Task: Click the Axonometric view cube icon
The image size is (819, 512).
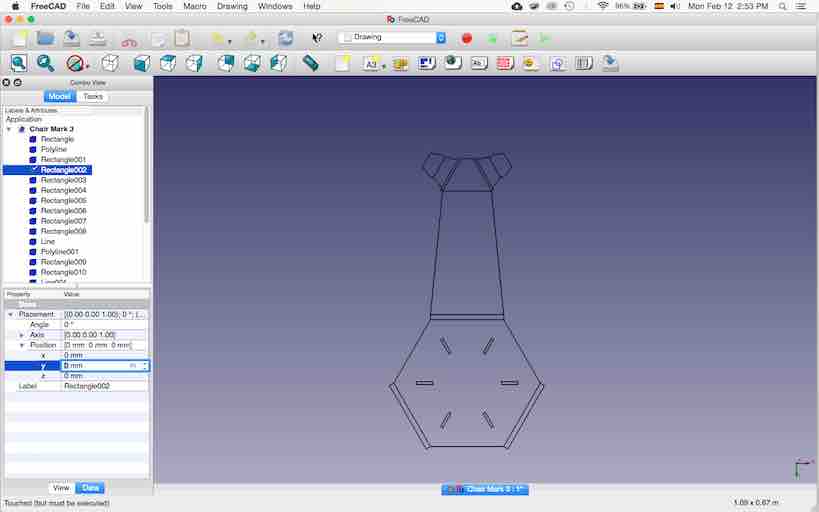Action: [110, 63]
